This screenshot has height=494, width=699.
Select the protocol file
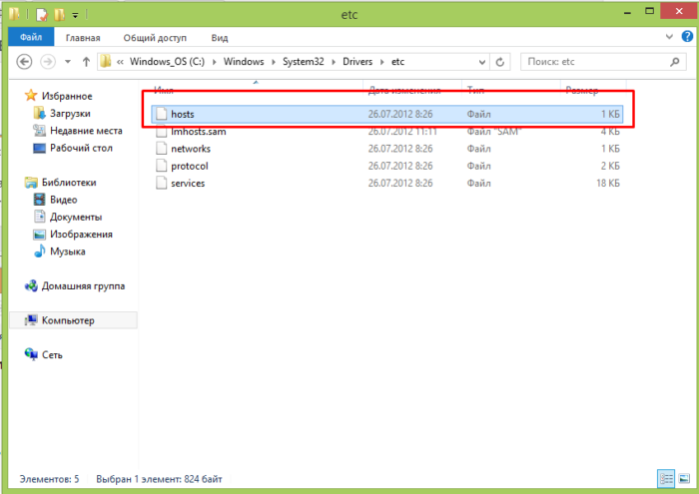[387, 166]
